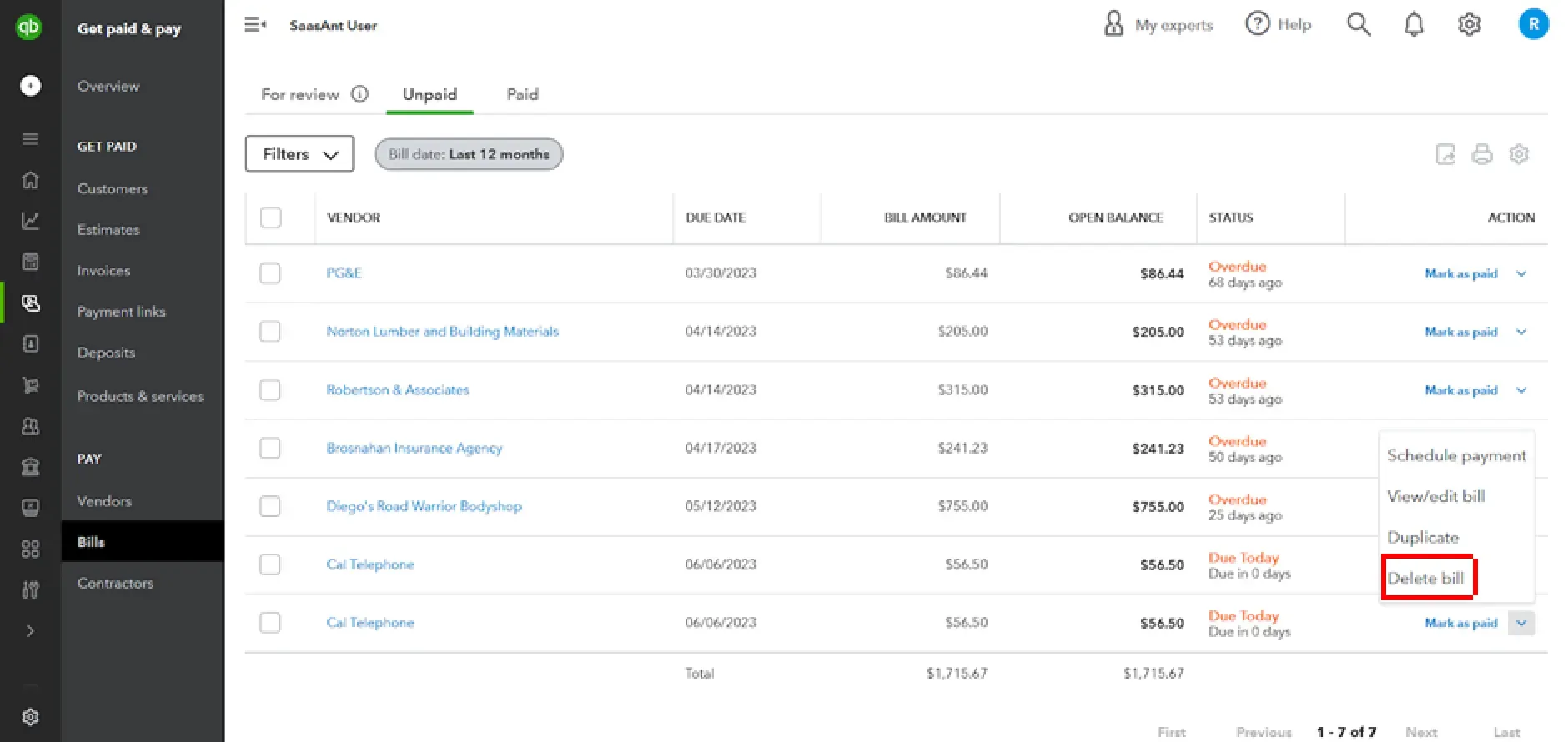The width and height of the screenshot is (1568, 742).
Task: Click the New plus icon in sidebar
Action: click(30, 86)
